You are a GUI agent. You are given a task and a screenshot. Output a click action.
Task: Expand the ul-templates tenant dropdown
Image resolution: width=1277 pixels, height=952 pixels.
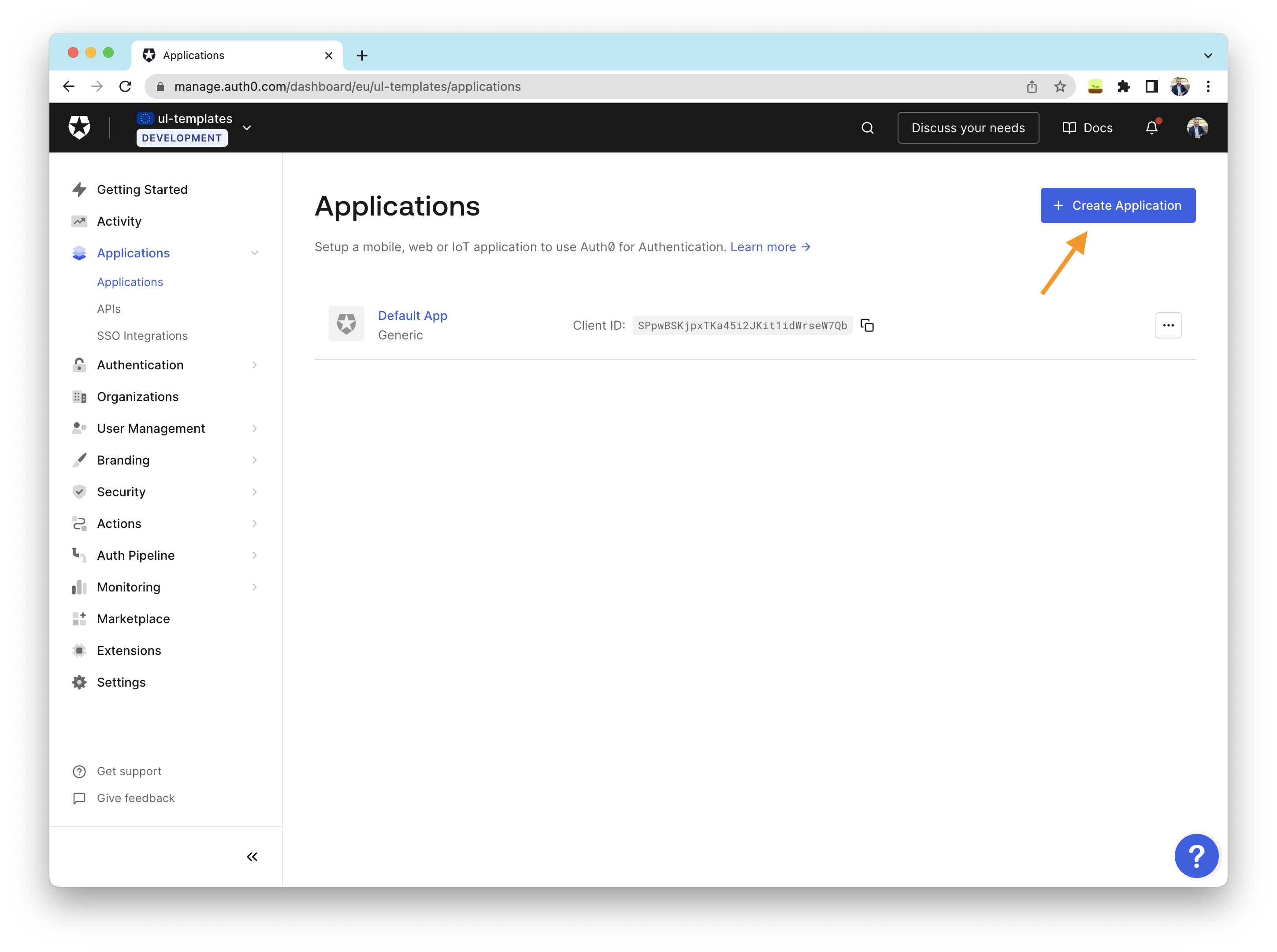tap(248, 127)
